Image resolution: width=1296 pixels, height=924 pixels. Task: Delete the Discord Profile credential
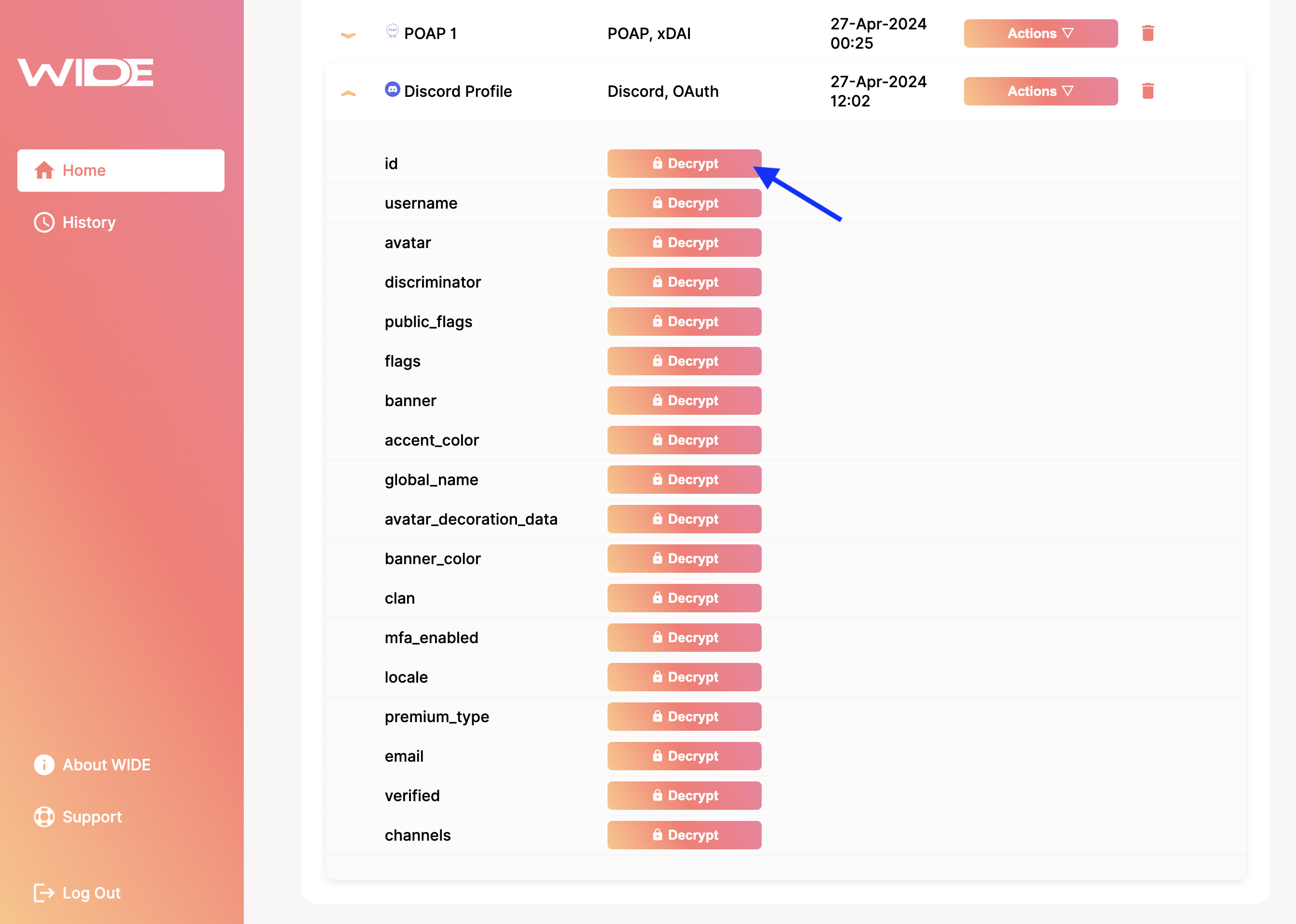coord(1148,91)
